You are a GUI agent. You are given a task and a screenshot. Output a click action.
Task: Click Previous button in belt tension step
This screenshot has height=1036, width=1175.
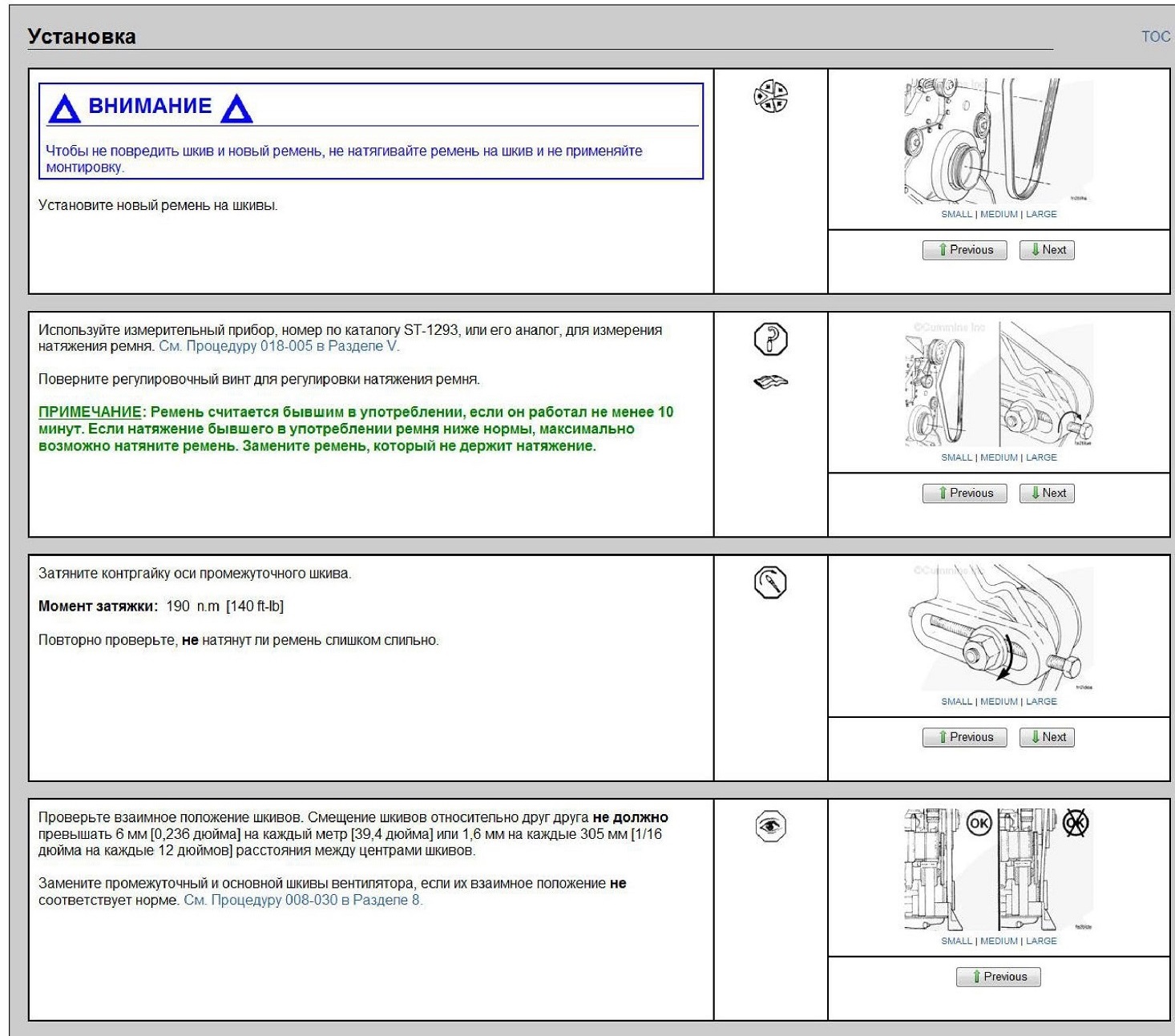point(964,494)
